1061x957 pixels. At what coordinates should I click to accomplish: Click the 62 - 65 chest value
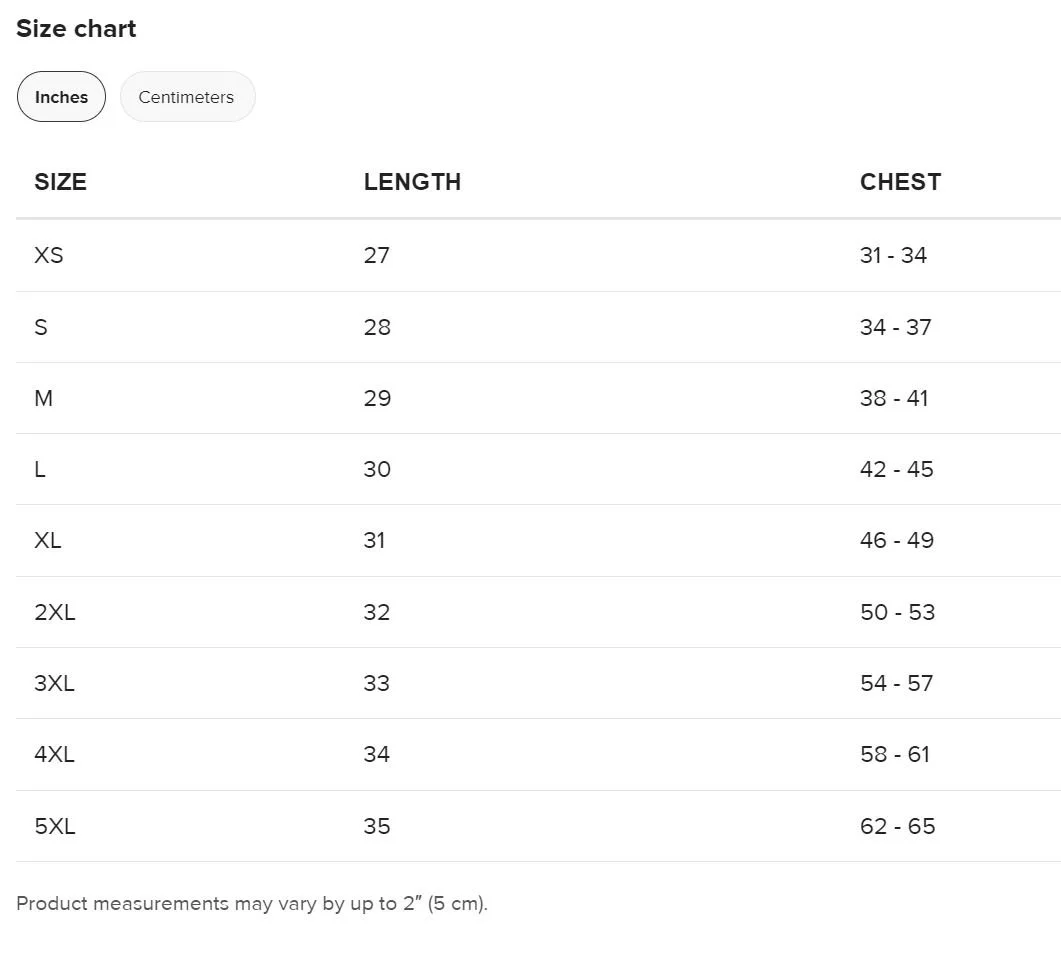click(x=897, y=826)
